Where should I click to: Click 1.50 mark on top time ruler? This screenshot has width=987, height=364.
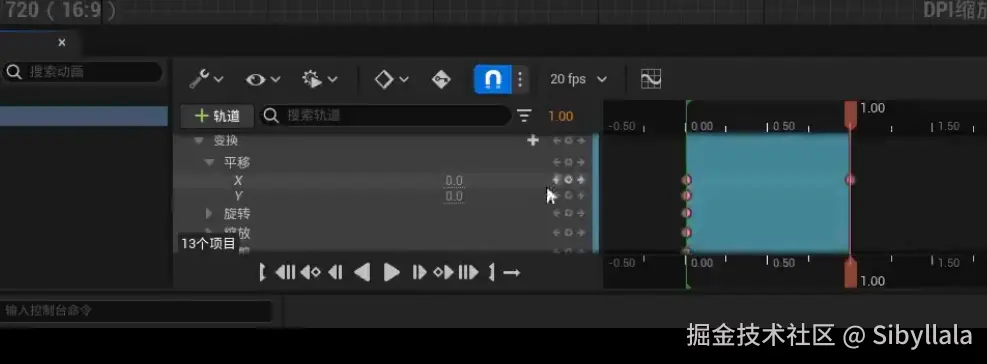(948, 126)
